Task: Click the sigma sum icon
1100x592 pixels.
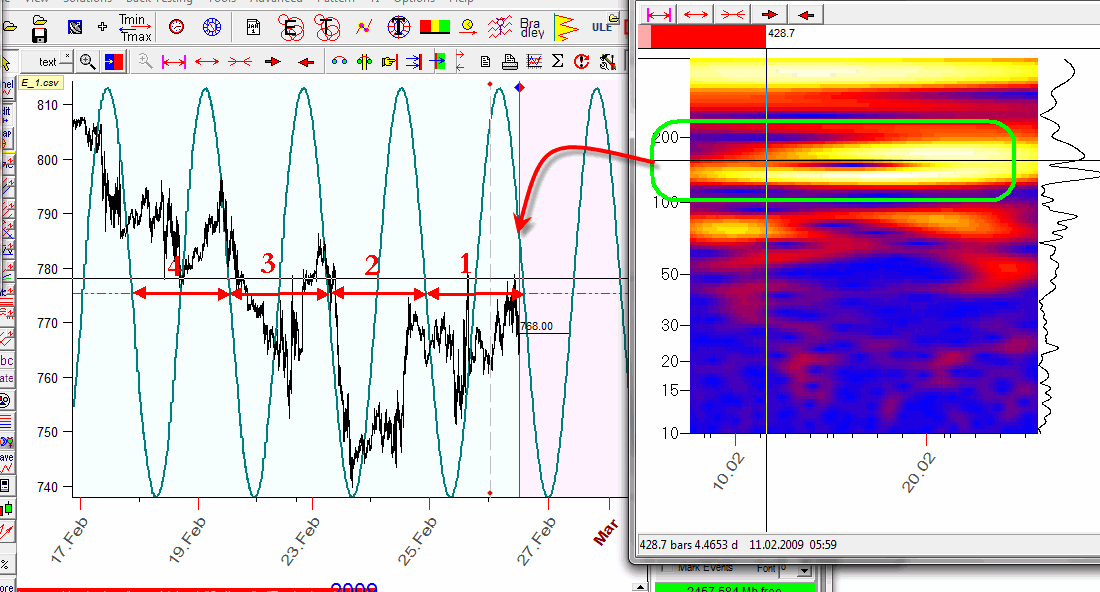Action: coord(558,61)
